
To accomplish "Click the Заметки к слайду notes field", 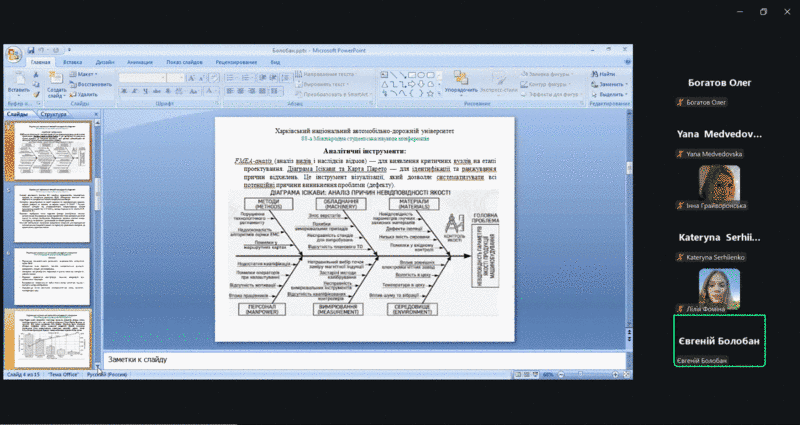I will point(360,359).
